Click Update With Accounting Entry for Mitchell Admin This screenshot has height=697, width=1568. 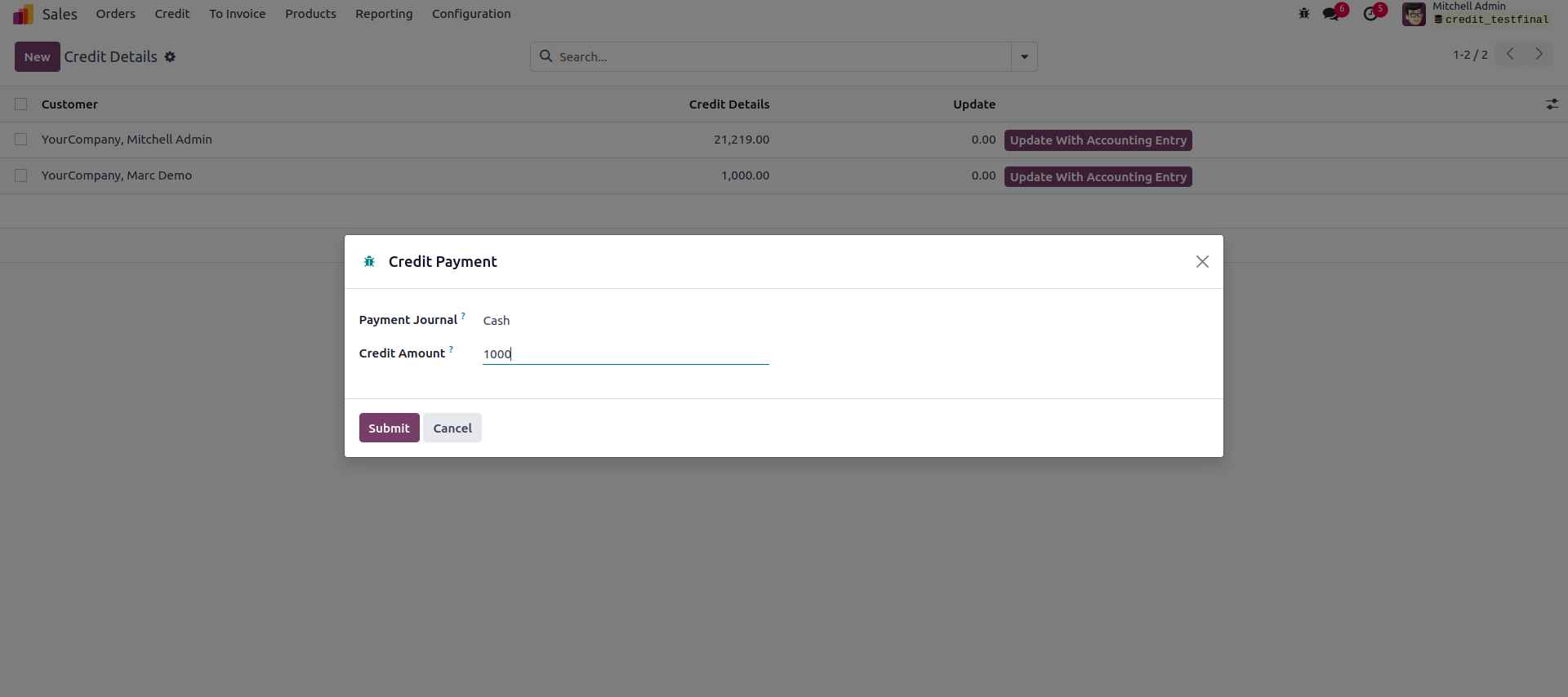[x=1098, y=140]
